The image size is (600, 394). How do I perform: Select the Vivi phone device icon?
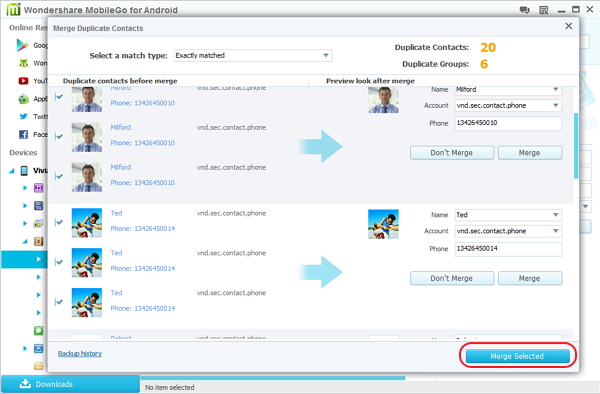(24, 171)
